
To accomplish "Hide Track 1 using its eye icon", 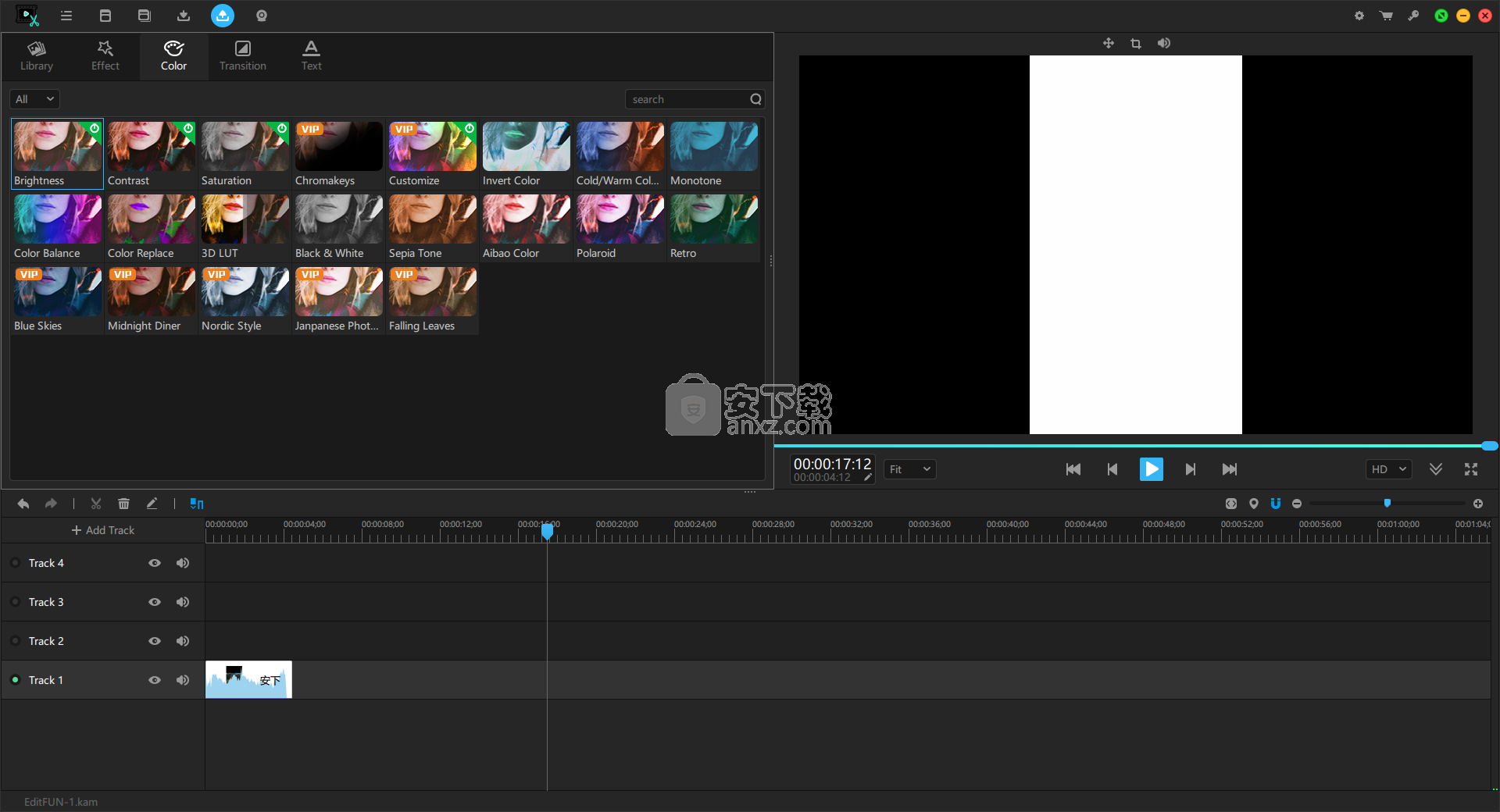I will pyautogui.click(x=155, y=680).
